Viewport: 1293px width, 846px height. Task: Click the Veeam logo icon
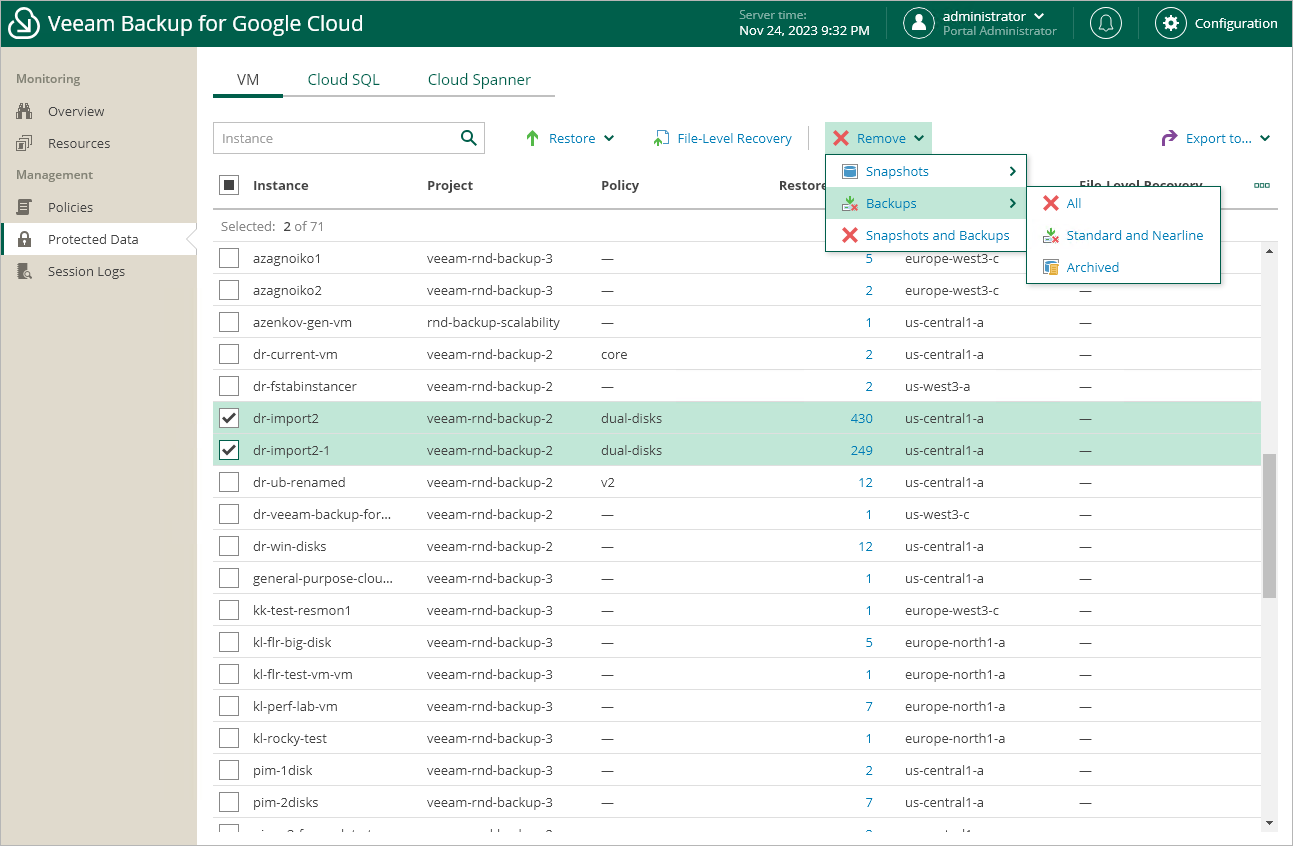(24, 23)
